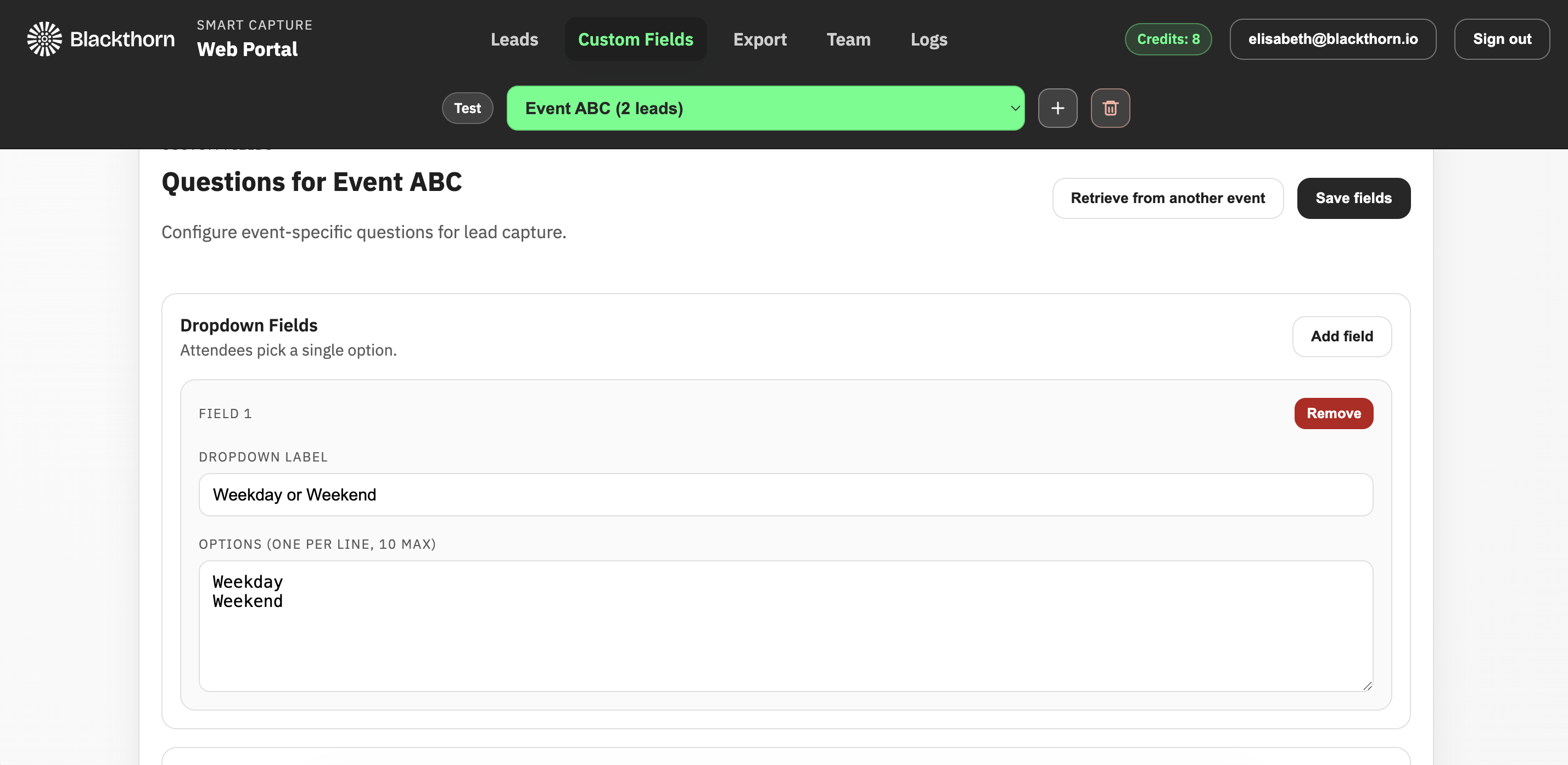This screenshot has width=1568, height=765.
Task: Switch to the Custom Fields tab
Action: tap(635, 39)
